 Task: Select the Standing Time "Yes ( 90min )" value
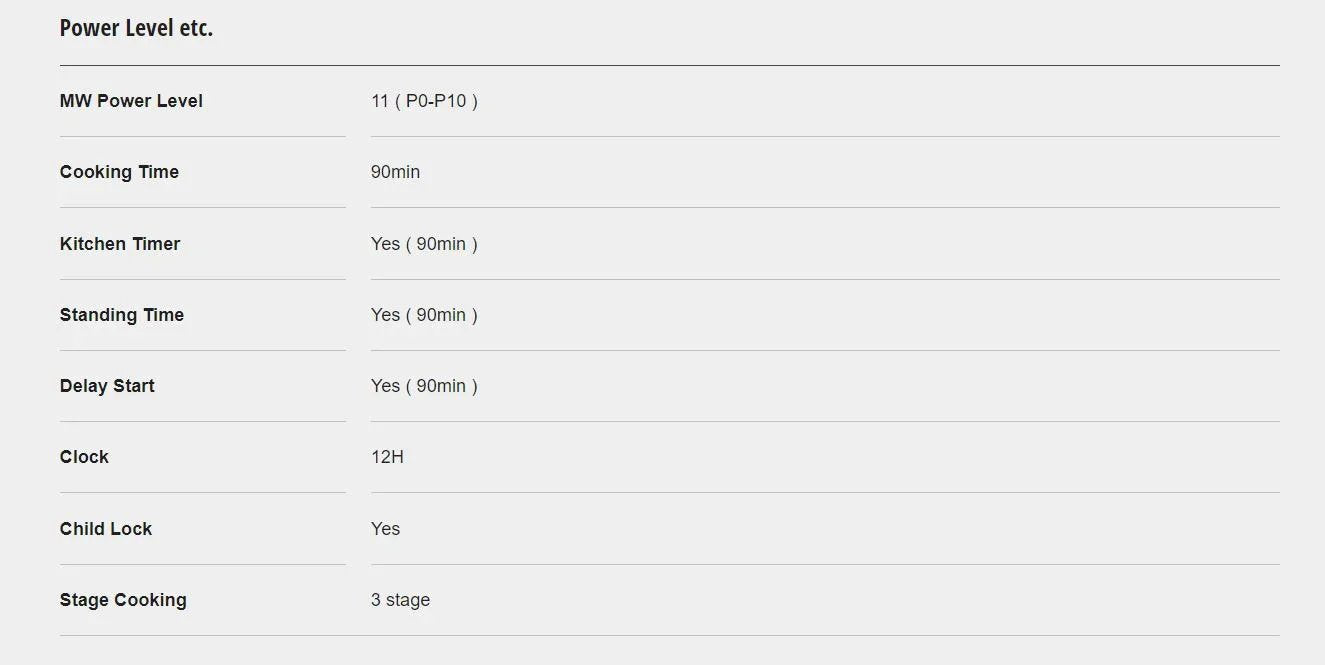[424, 315]
